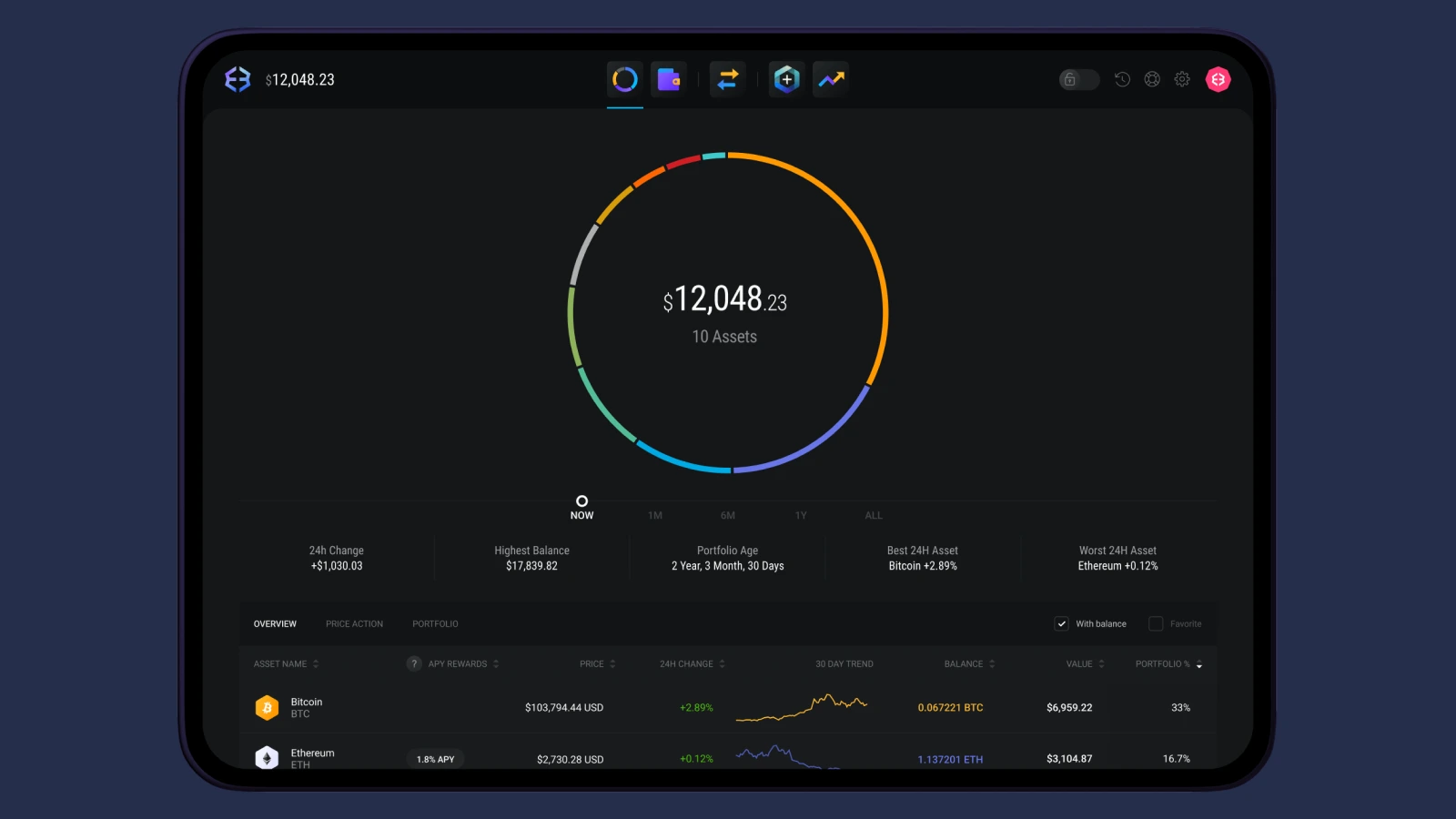Sort by Value column
Image resolution: width=1456 pixels, height=819 pixels.
tap(1086, 664)
